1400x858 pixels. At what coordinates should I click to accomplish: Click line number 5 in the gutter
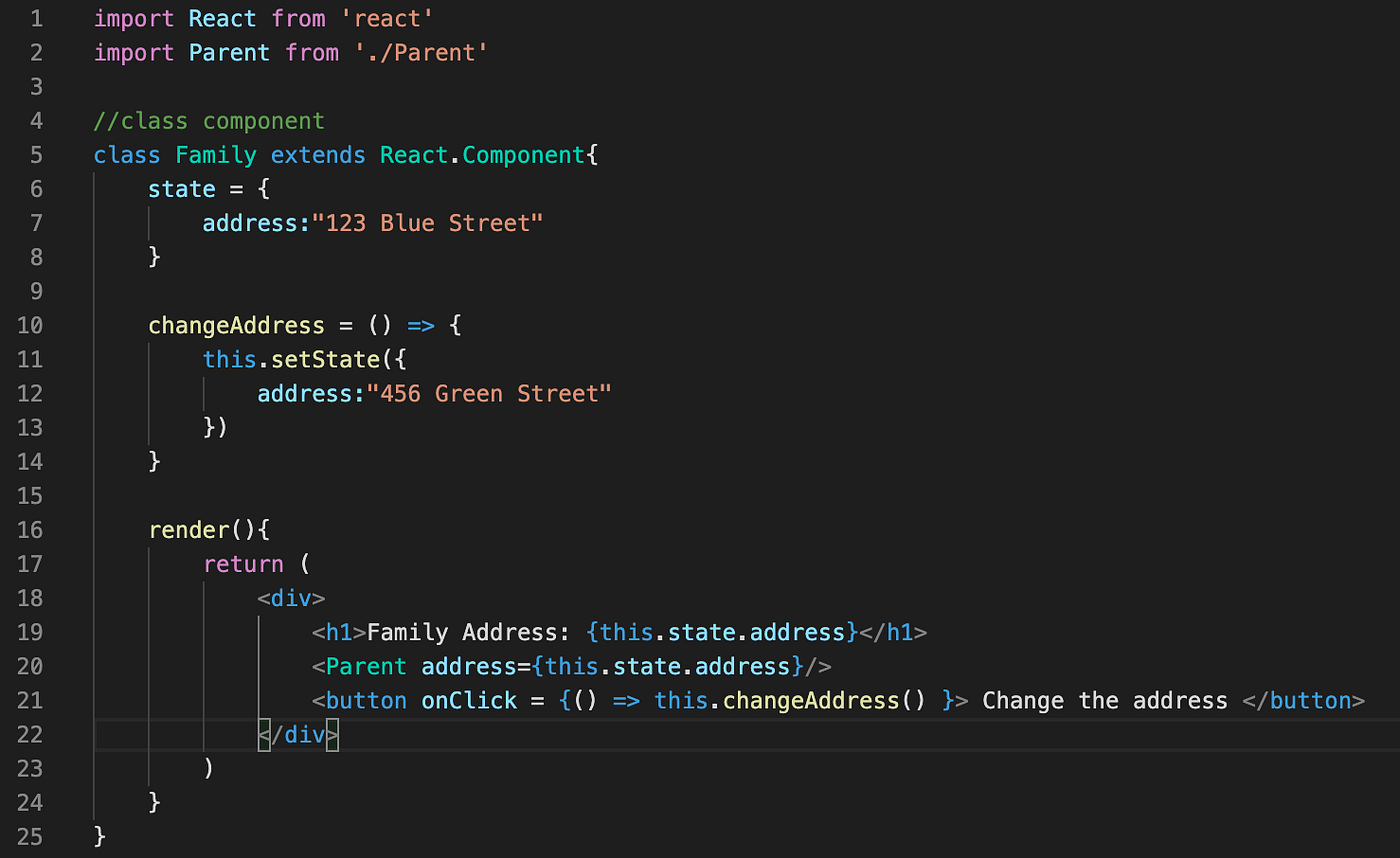pos(36,155)
